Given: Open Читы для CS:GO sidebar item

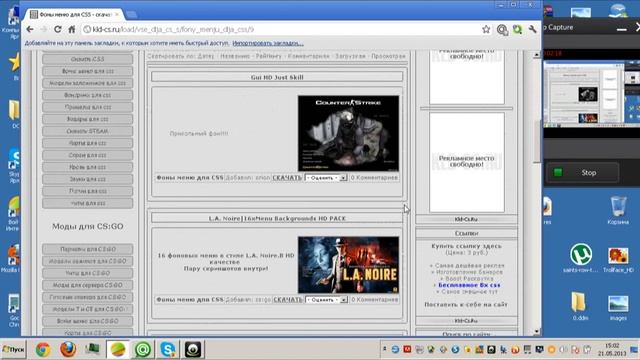Looking at the screenshot, I should click(87, 273).
